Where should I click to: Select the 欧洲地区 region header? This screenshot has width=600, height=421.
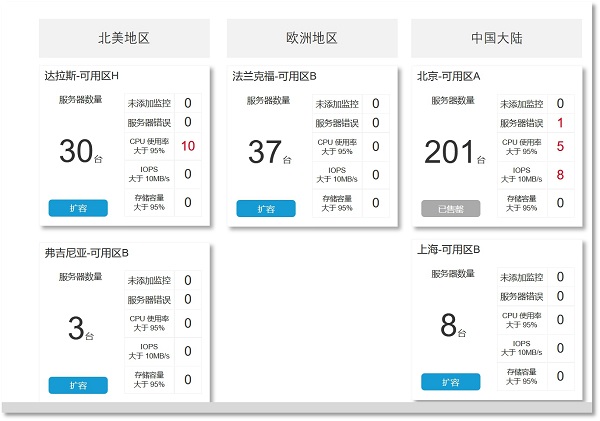point(312,38)
